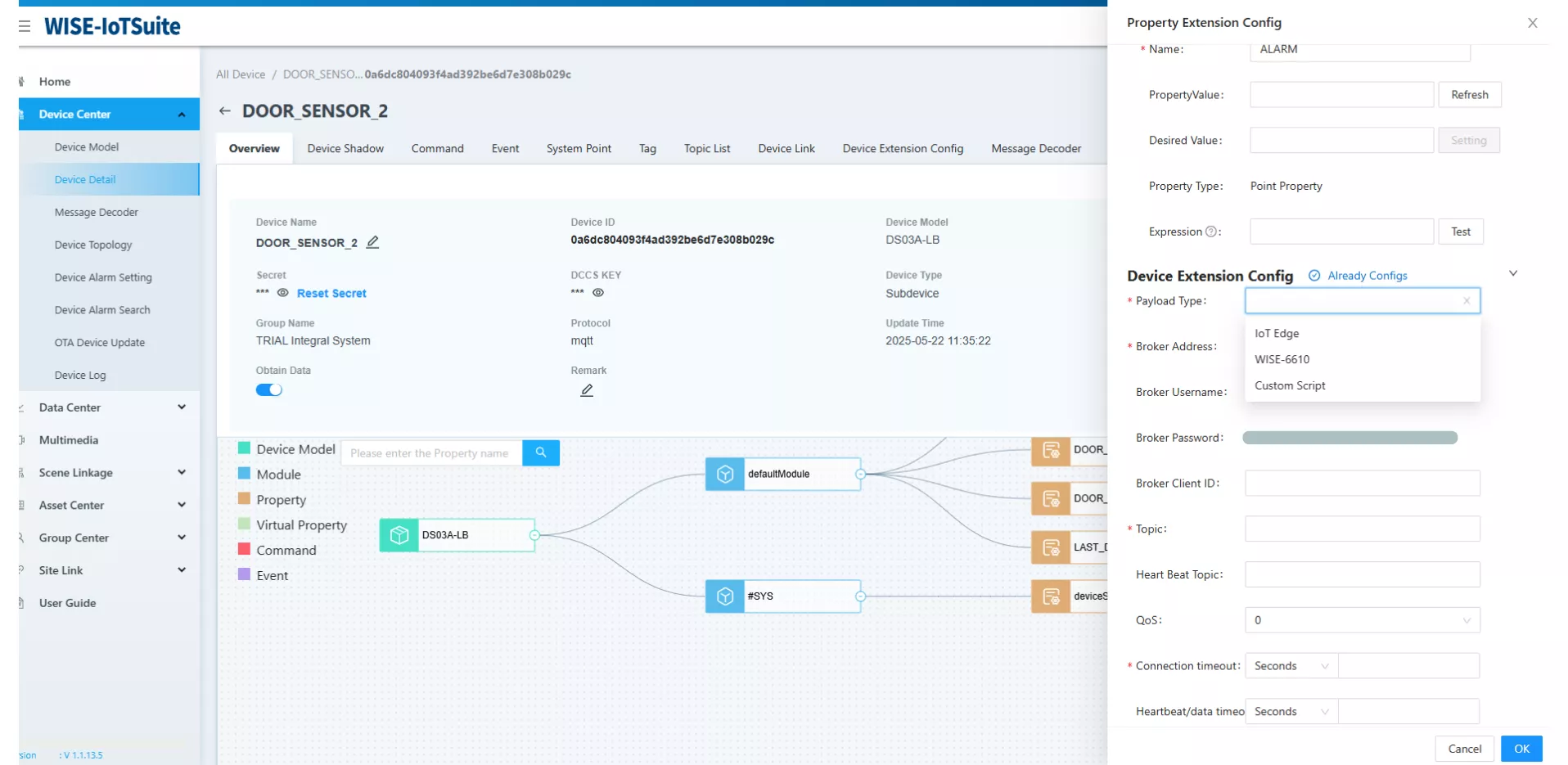
Task: Choose WISE-6610 payload type
Action: 1363,359
